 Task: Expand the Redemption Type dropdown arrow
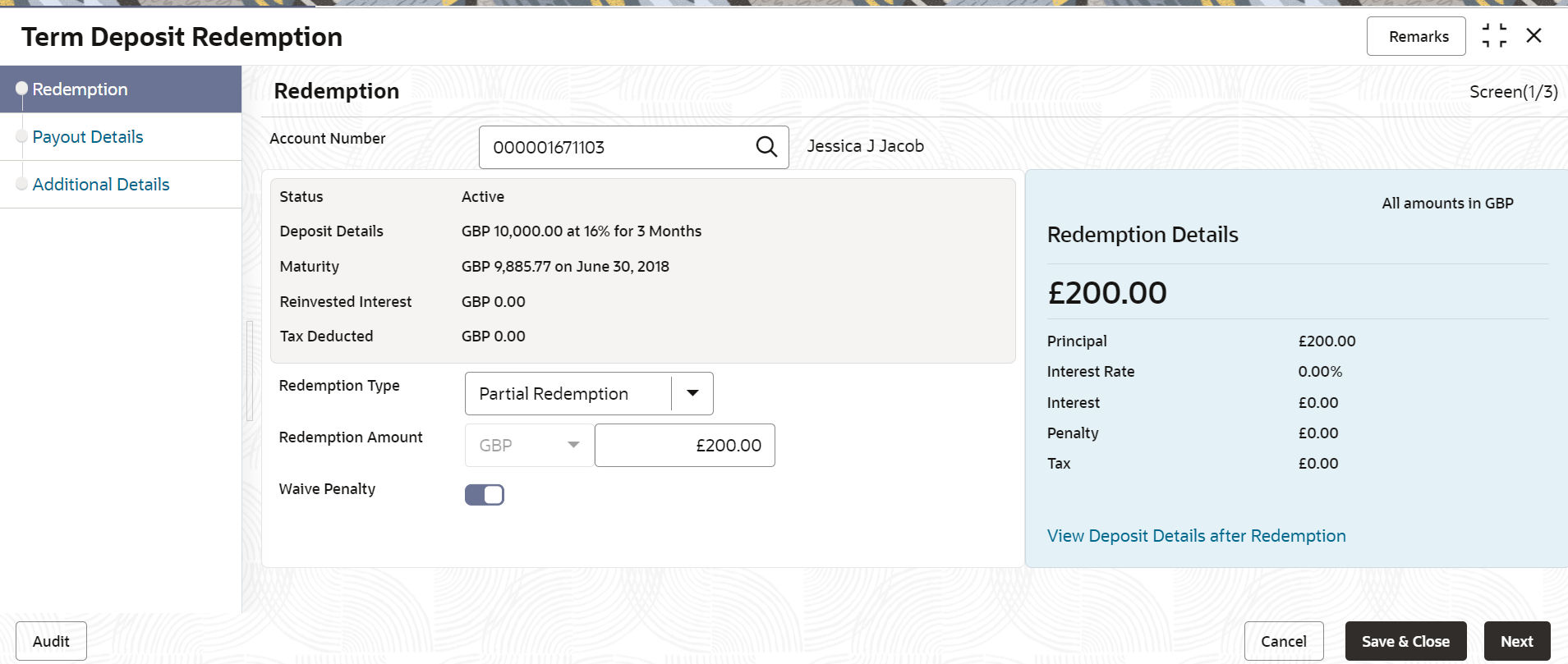[x=693, y=394]
